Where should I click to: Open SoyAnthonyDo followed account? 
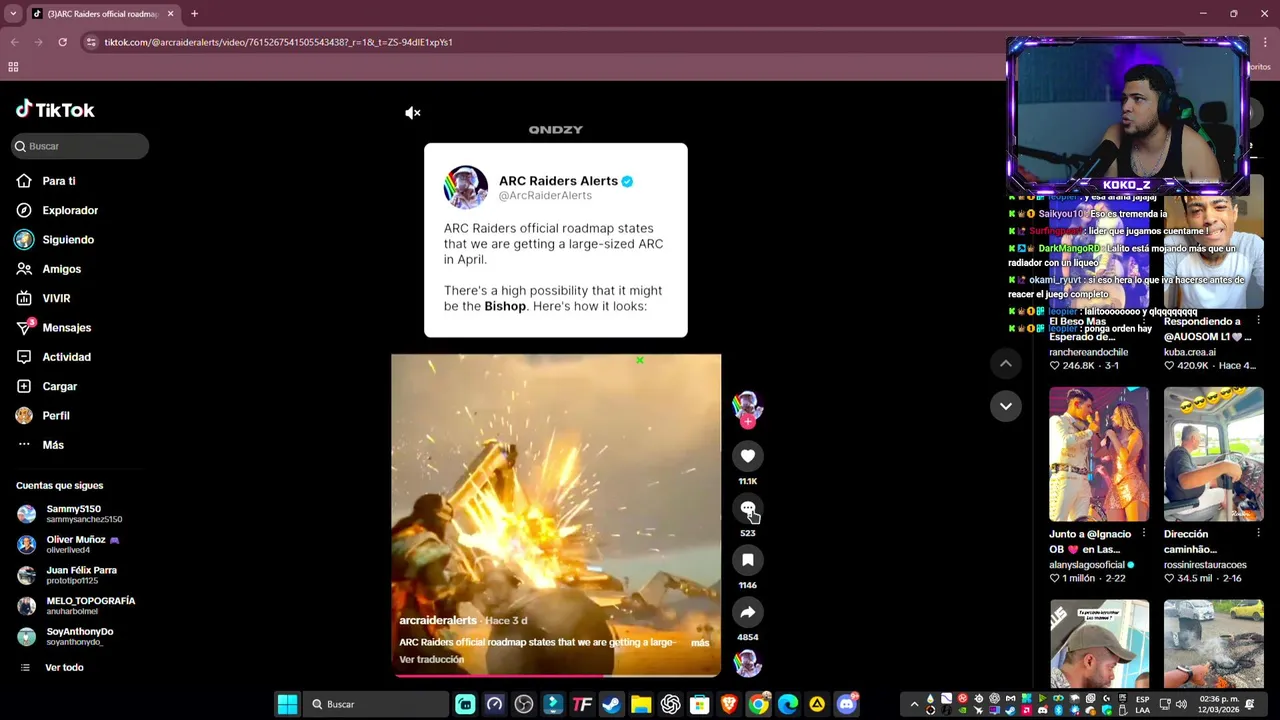click(x=78, y=636)
